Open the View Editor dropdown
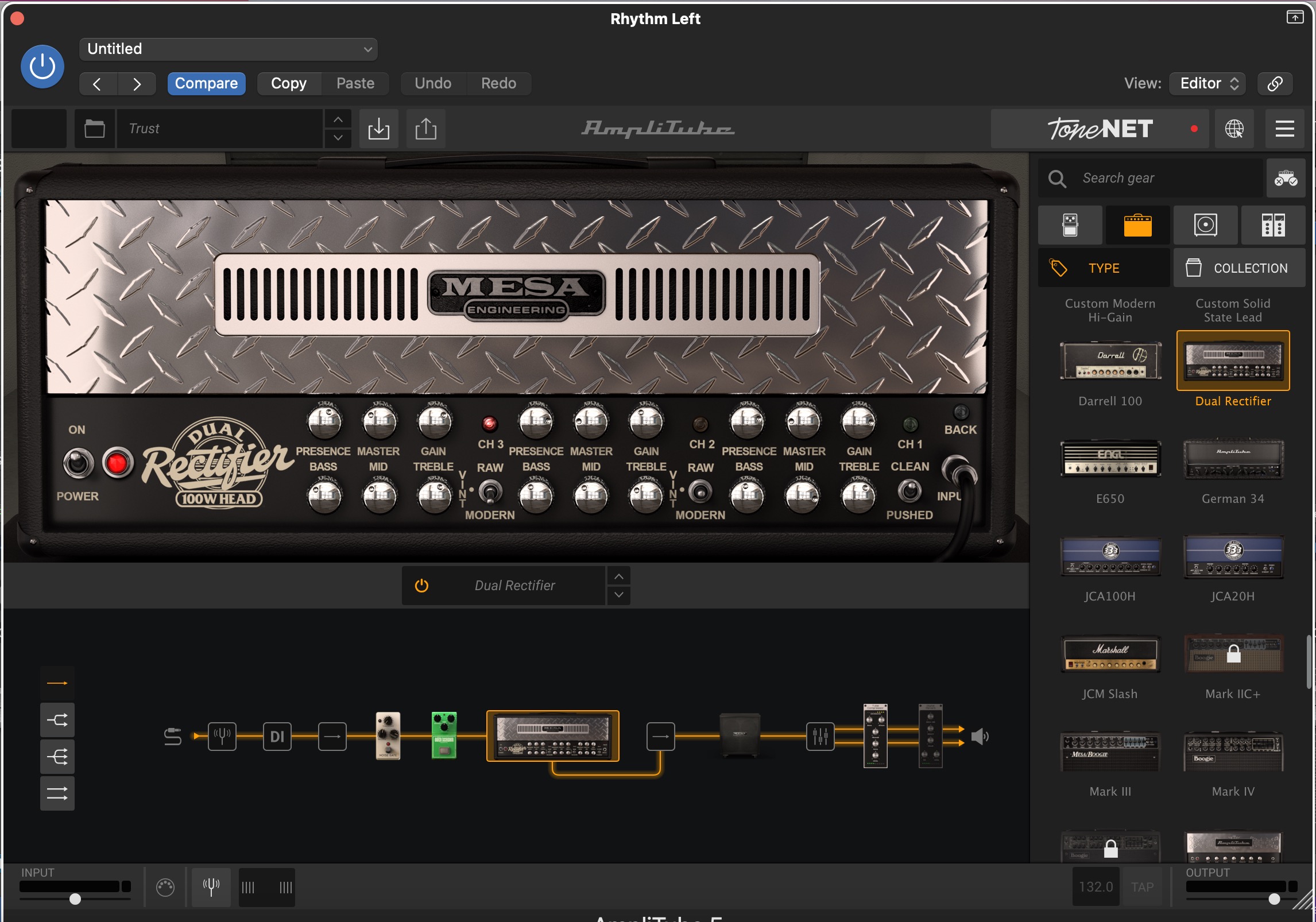This screenshot has width=1316, height=922. (x=1208, y=84)
